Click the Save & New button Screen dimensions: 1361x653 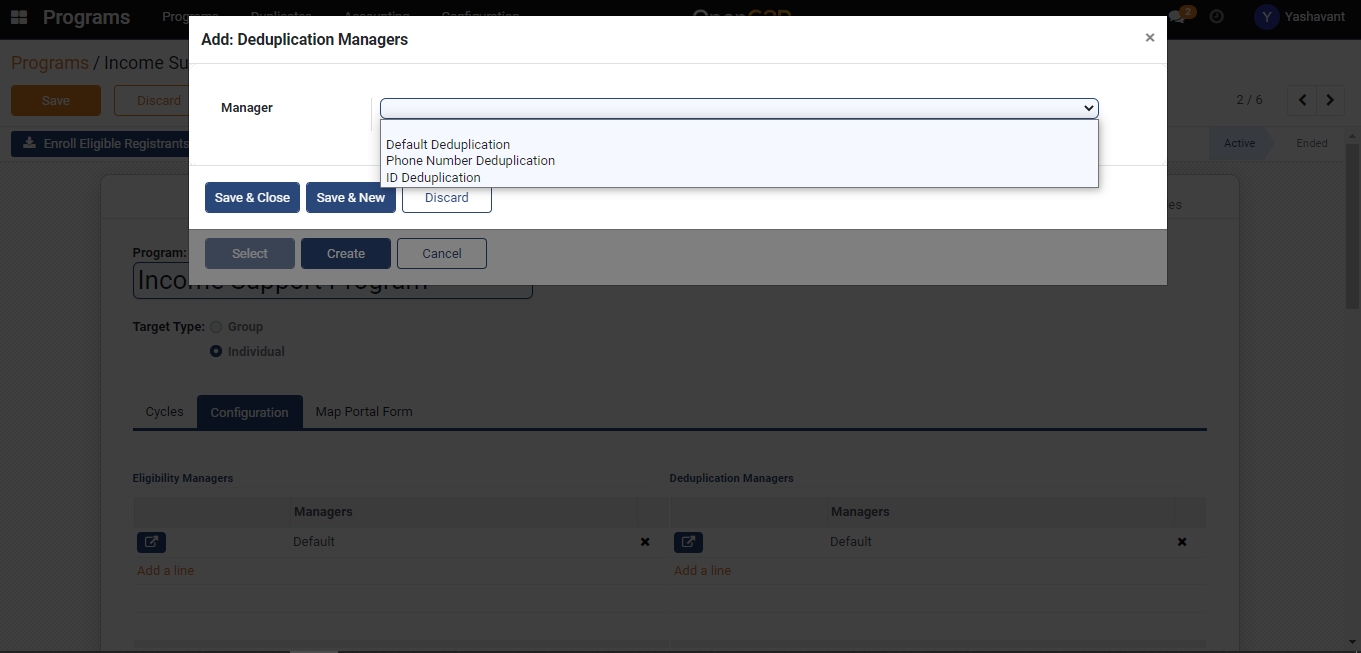[350, 198]
